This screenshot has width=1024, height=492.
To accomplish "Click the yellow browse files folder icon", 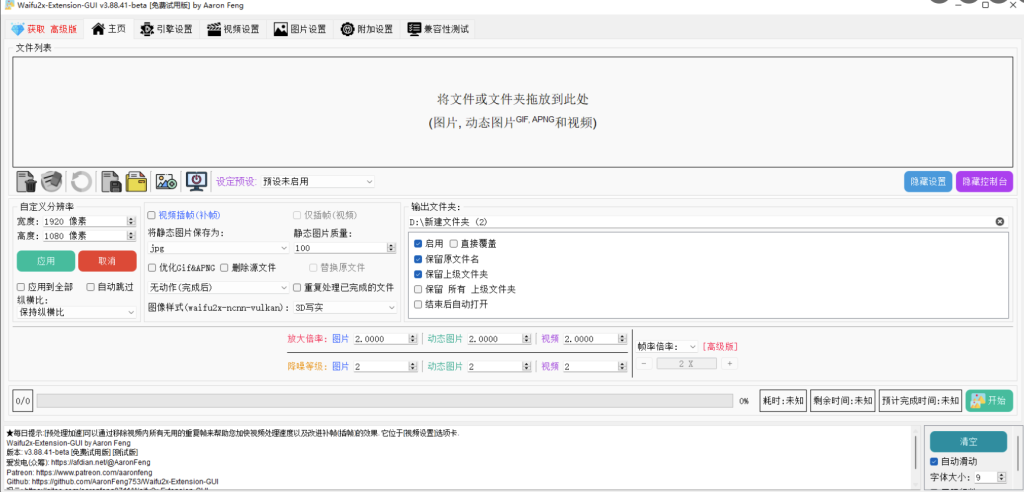I will (136, 181).
